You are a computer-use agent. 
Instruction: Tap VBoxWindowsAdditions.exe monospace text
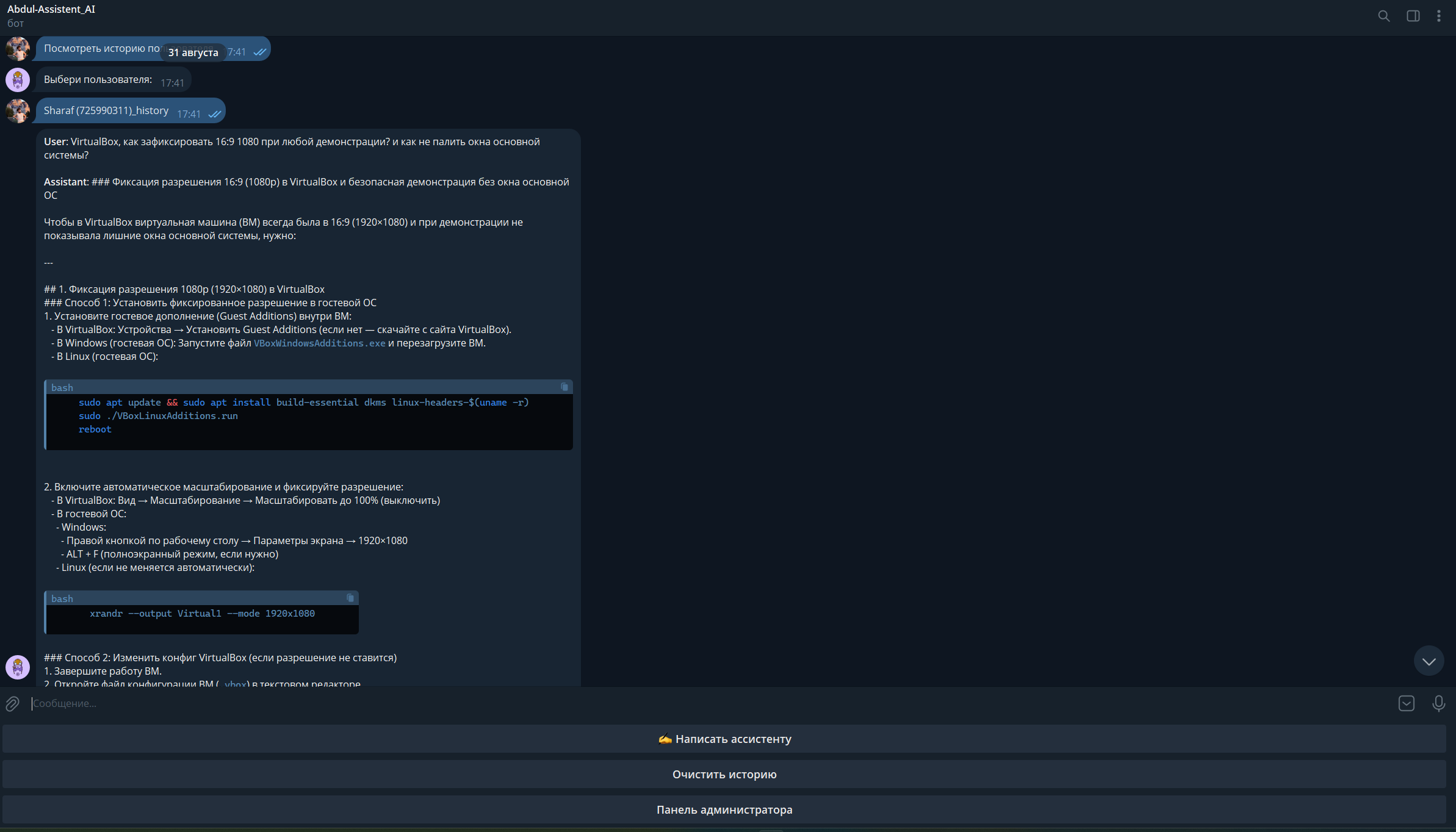point(319,343)
